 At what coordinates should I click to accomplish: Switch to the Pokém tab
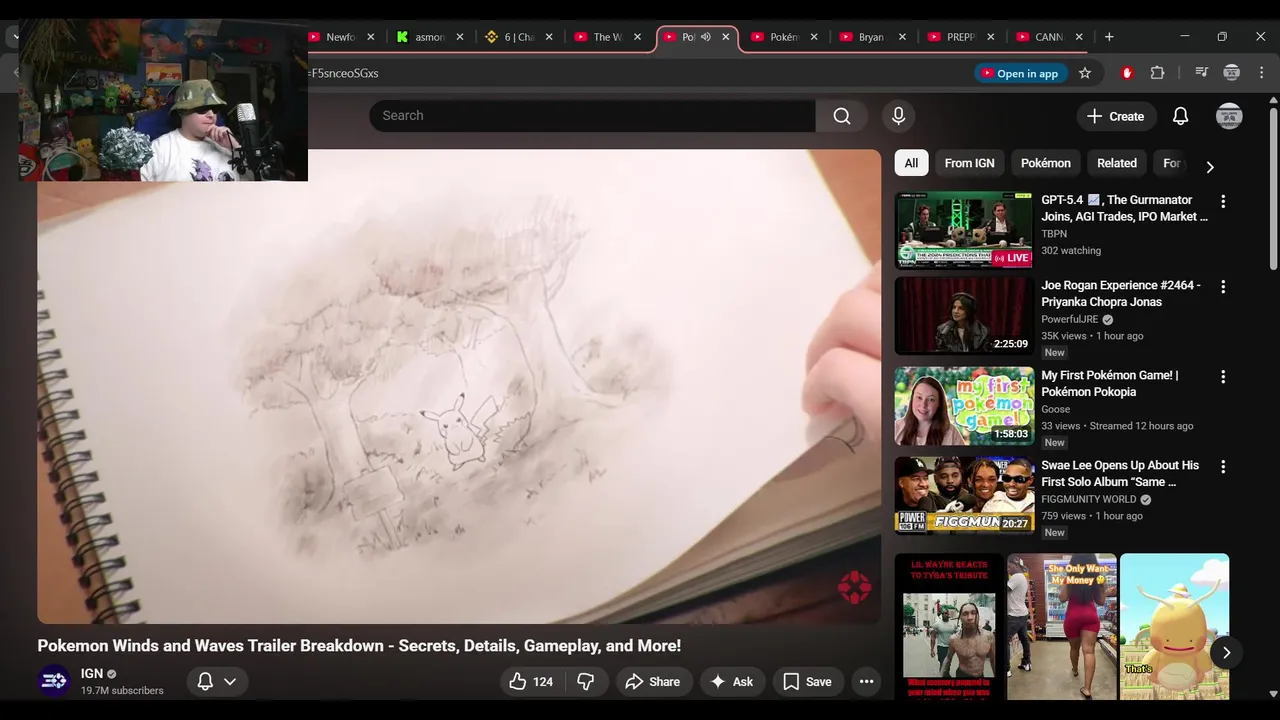click(x=784, y=37)
